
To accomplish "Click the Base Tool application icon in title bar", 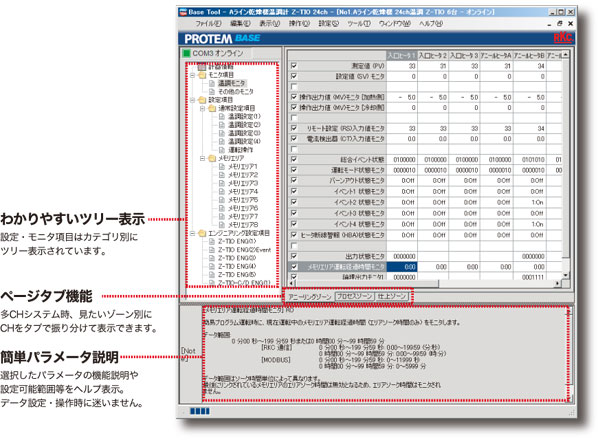I will (183, 11).
